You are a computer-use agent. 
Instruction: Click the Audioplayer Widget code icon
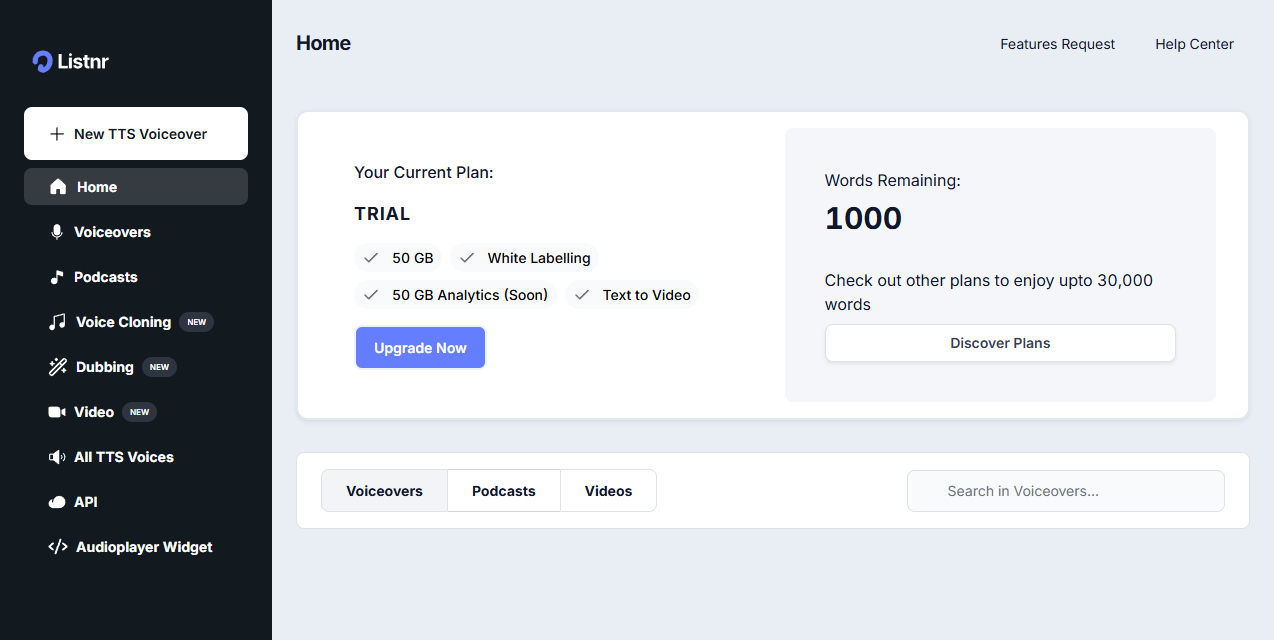click(x=57, y=547)
